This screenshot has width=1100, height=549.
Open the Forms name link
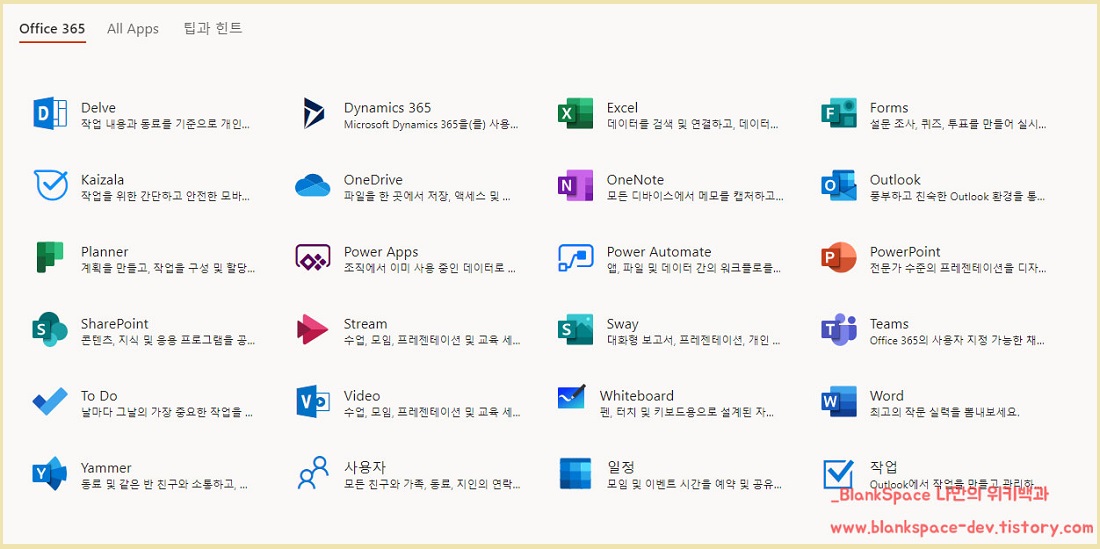click(x=889, y=107)
